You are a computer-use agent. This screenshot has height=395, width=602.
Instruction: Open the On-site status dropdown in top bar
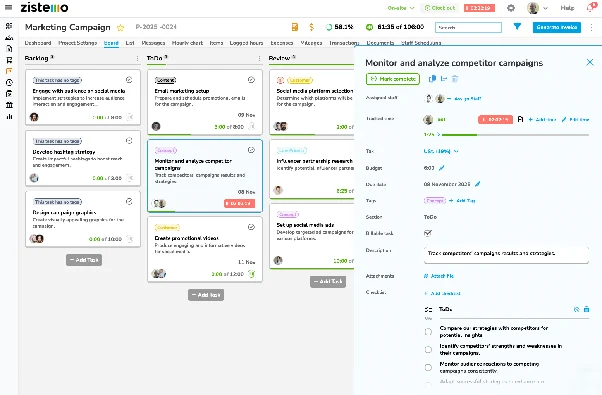coord(401,8)
